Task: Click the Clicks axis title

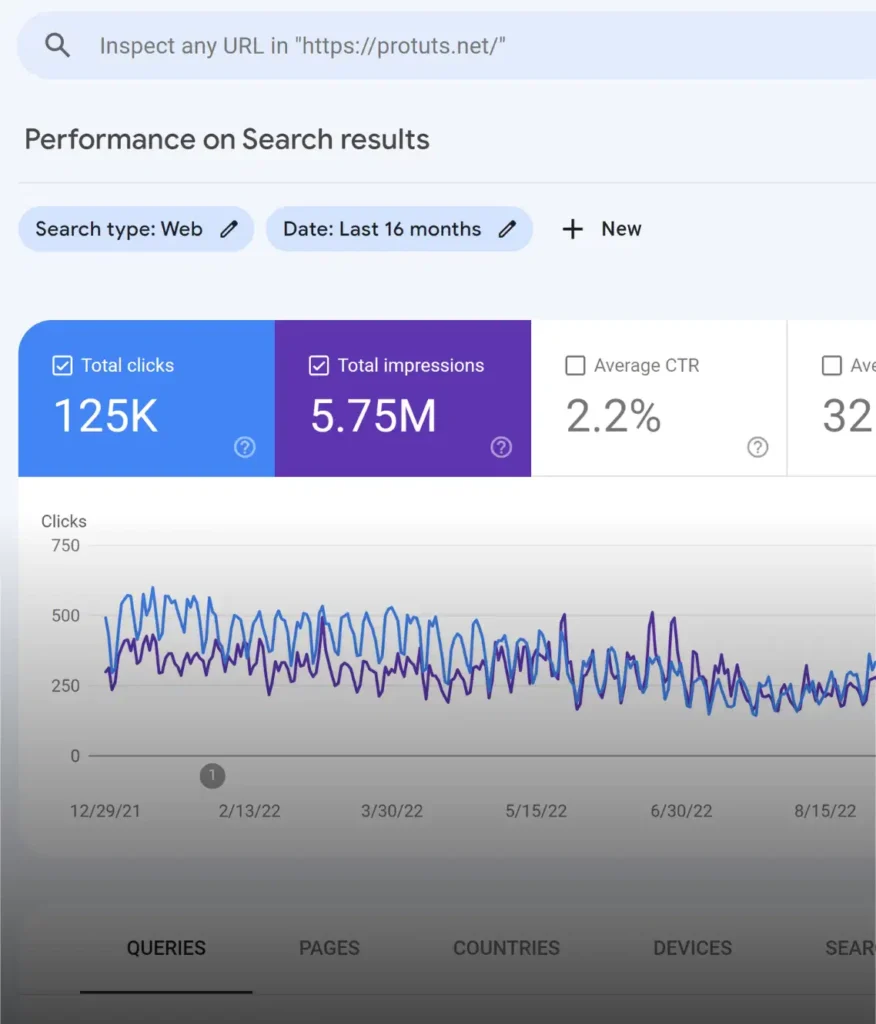Action: click(63, 521)
